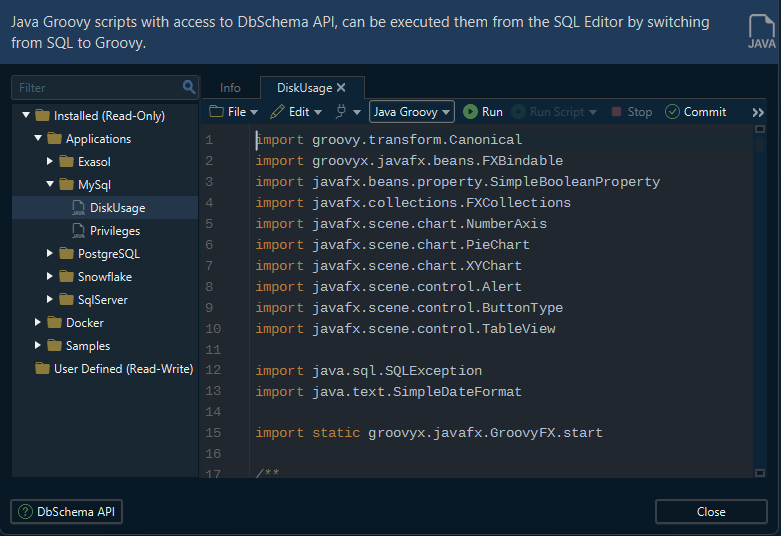This screenshot has width=781, height=536.
Task: Click line number 10 in gutter
Action: (213, 329)
